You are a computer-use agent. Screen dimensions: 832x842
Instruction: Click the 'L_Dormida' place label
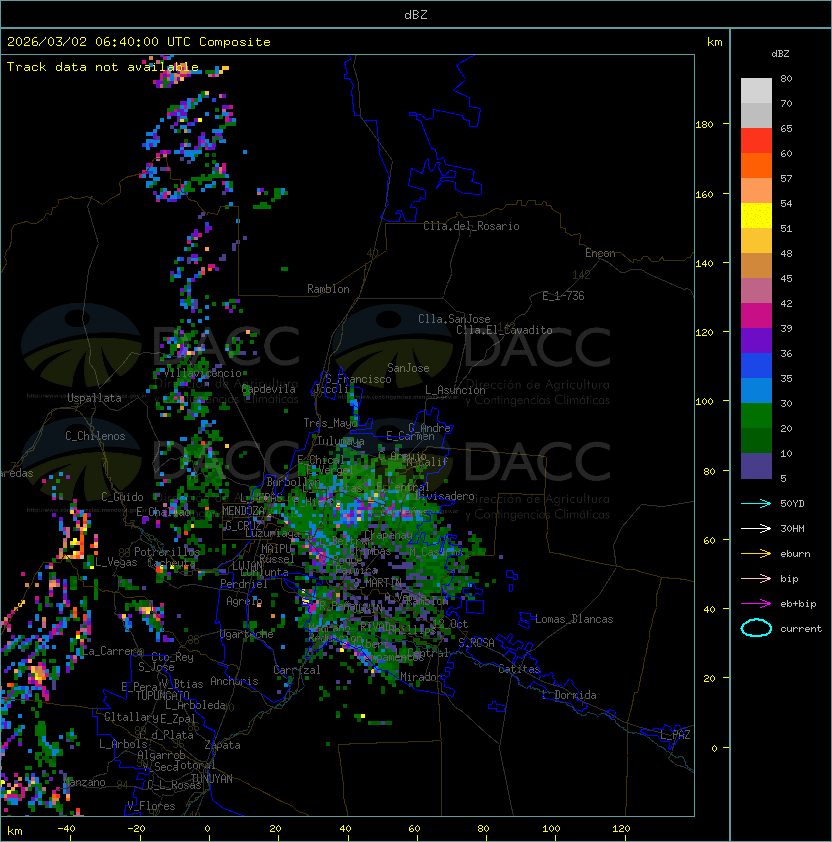coord(569,695)
